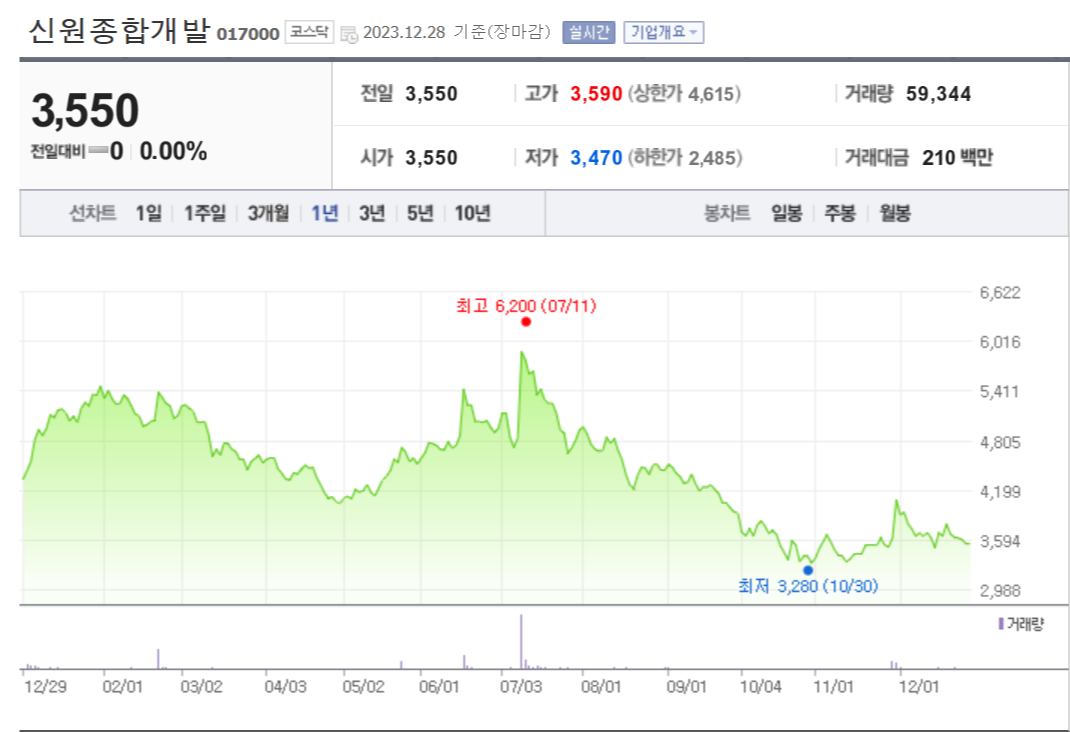The image size is (1070, 732).
Task: Switch chart to 10년 period
Action: [473, 214]
